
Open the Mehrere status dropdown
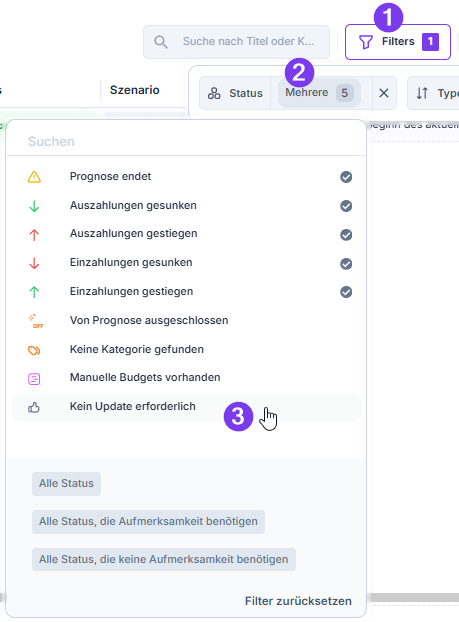click(319, 93)
